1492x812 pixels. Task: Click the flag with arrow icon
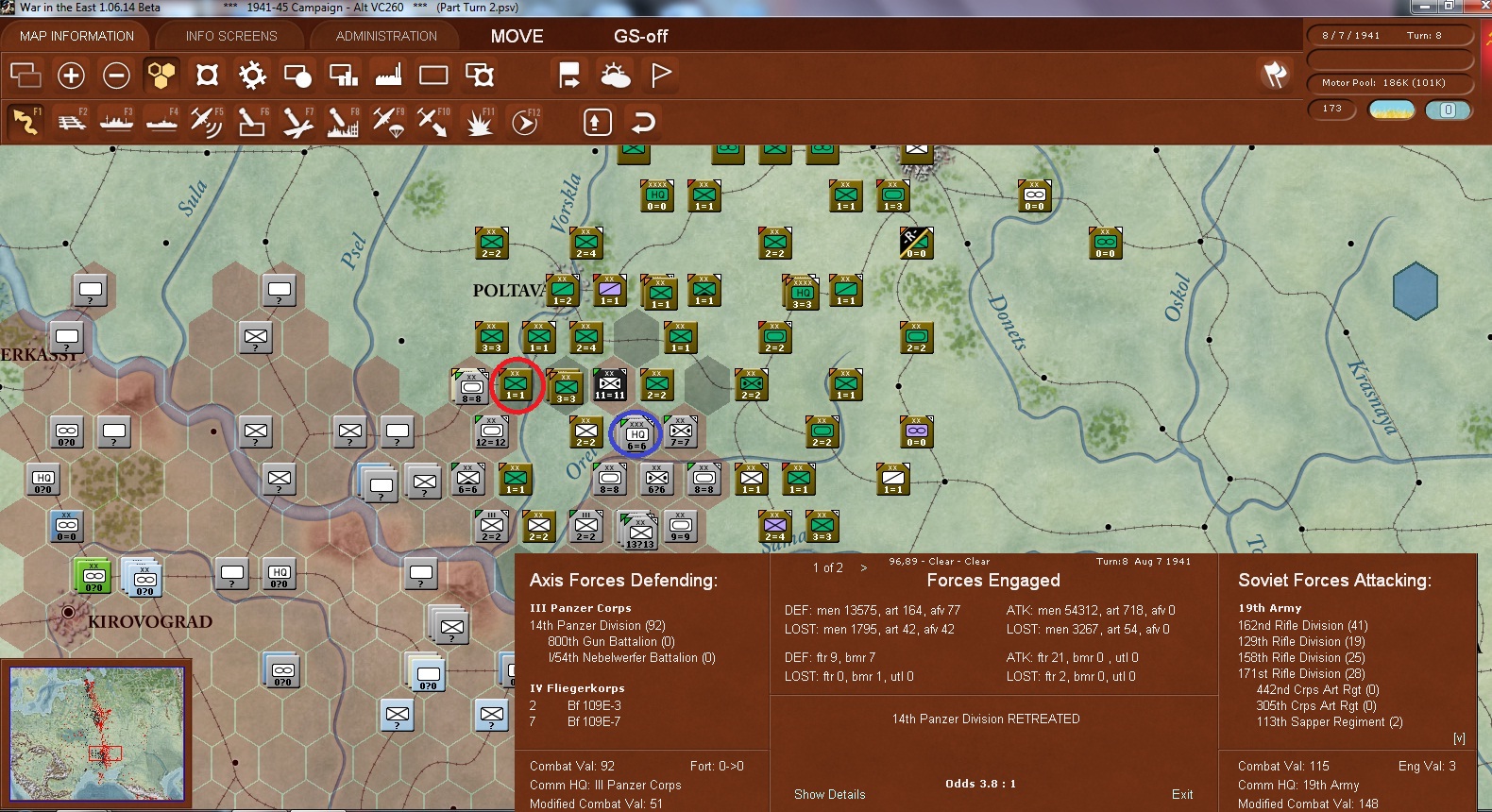coord(569,75)
